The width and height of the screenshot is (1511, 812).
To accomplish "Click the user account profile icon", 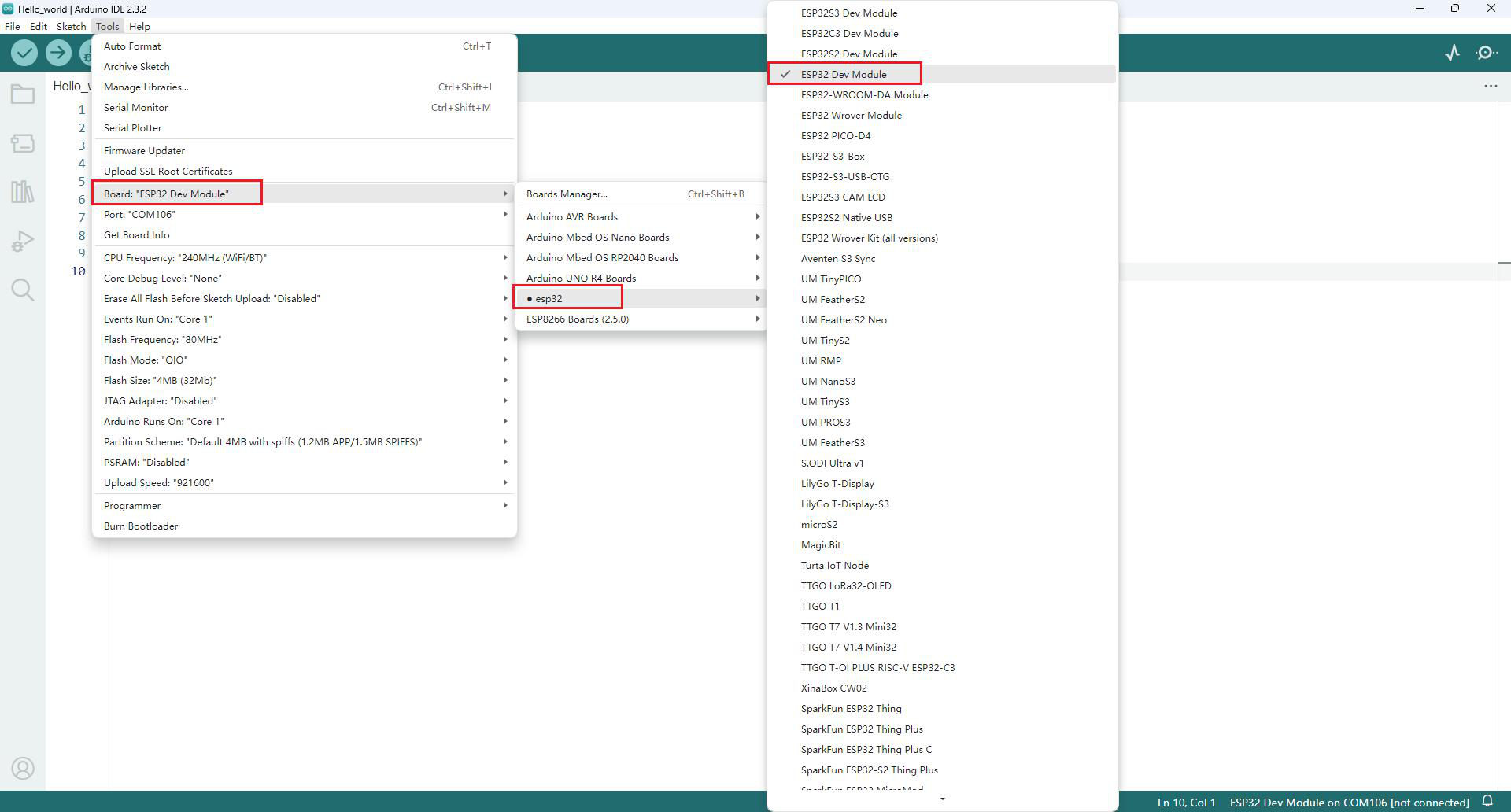I will pyautogui.click(x=23, y=768).
